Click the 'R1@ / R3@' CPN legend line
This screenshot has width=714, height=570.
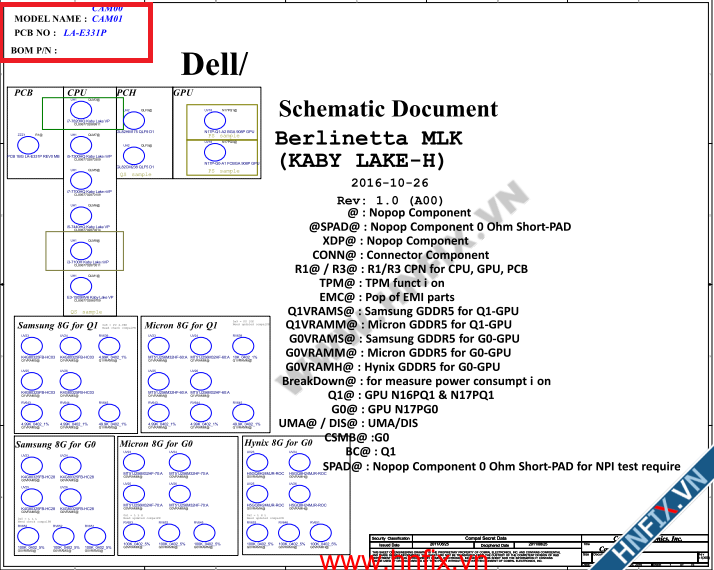click(411, 269)
